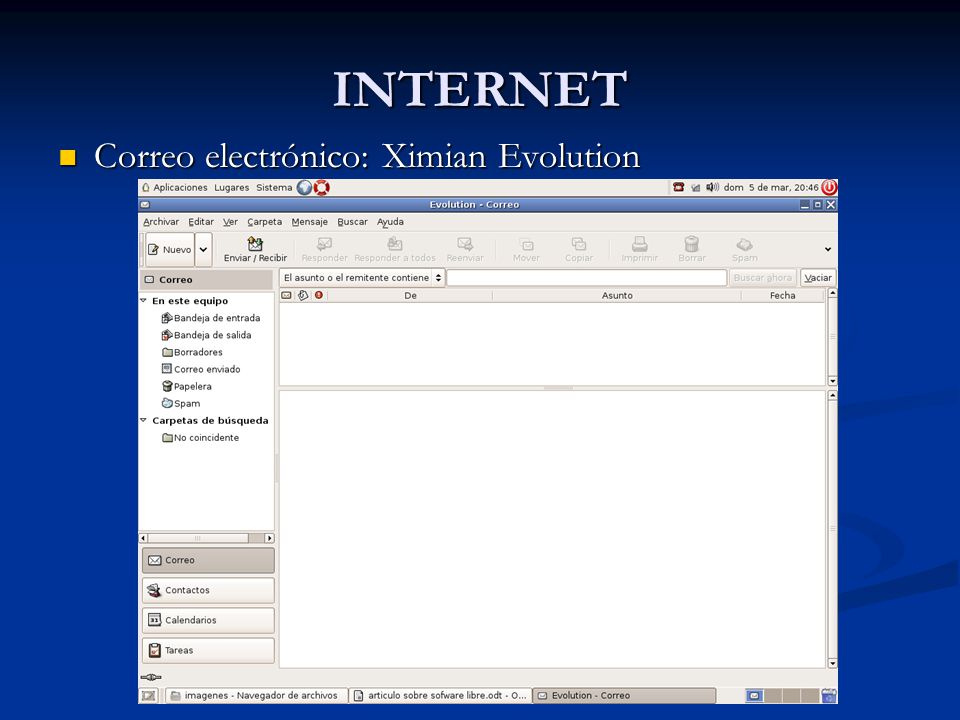Image resolution: width=960 pixels, height=720 pixels.
Task: Switch to the Correo component button
Action: tap(208, 560)
